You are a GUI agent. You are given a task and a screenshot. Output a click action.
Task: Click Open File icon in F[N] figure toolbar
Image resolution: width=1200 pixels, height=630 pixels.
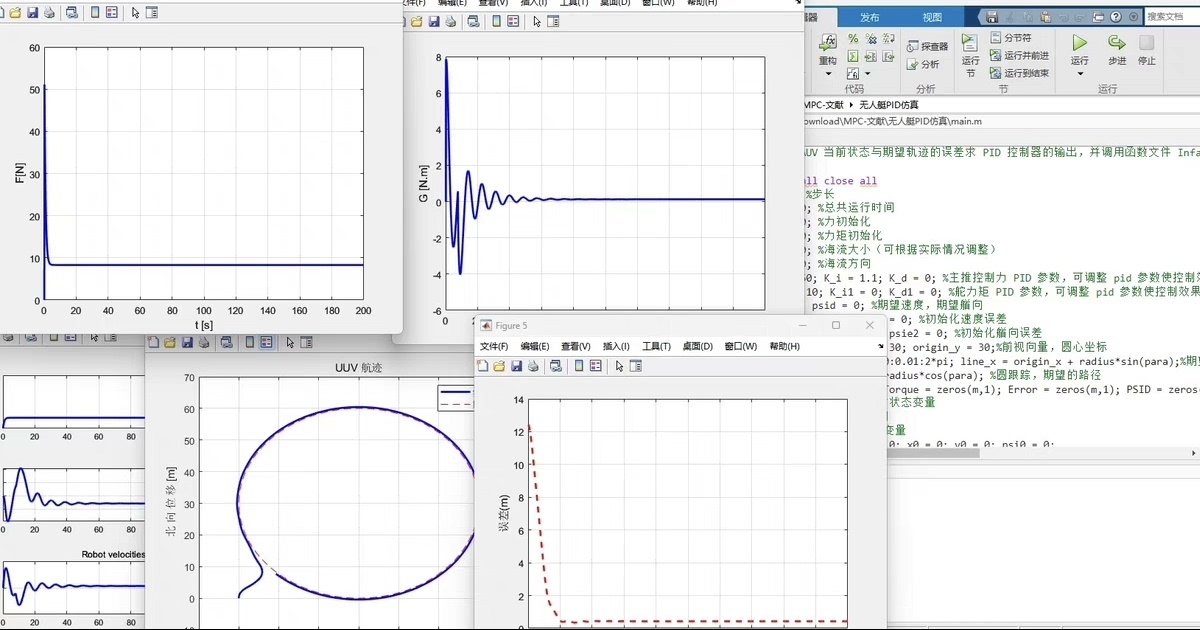tap(15, 13)
